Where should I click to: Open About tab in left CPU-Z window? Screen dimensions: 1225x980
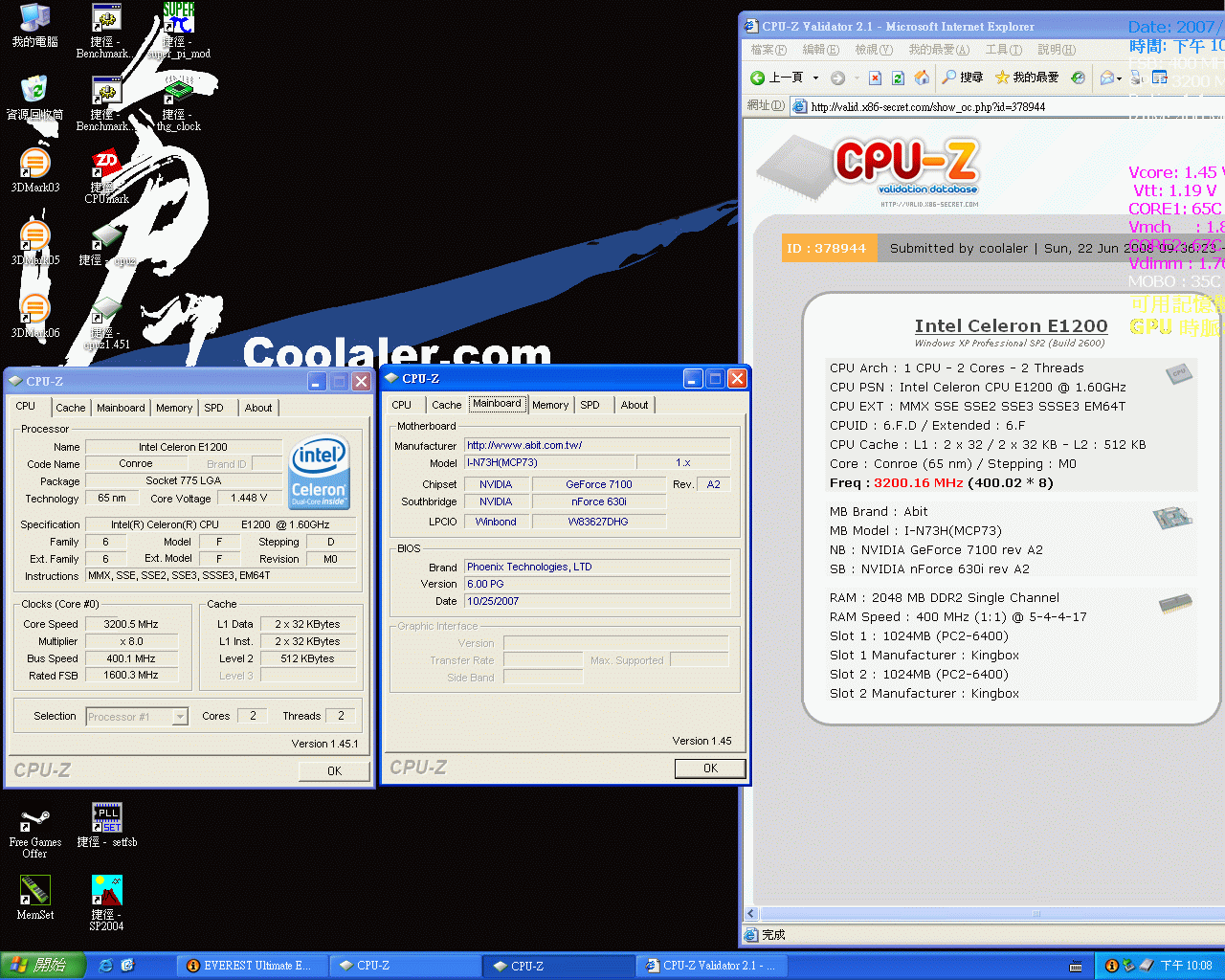[x=258, y=408]
